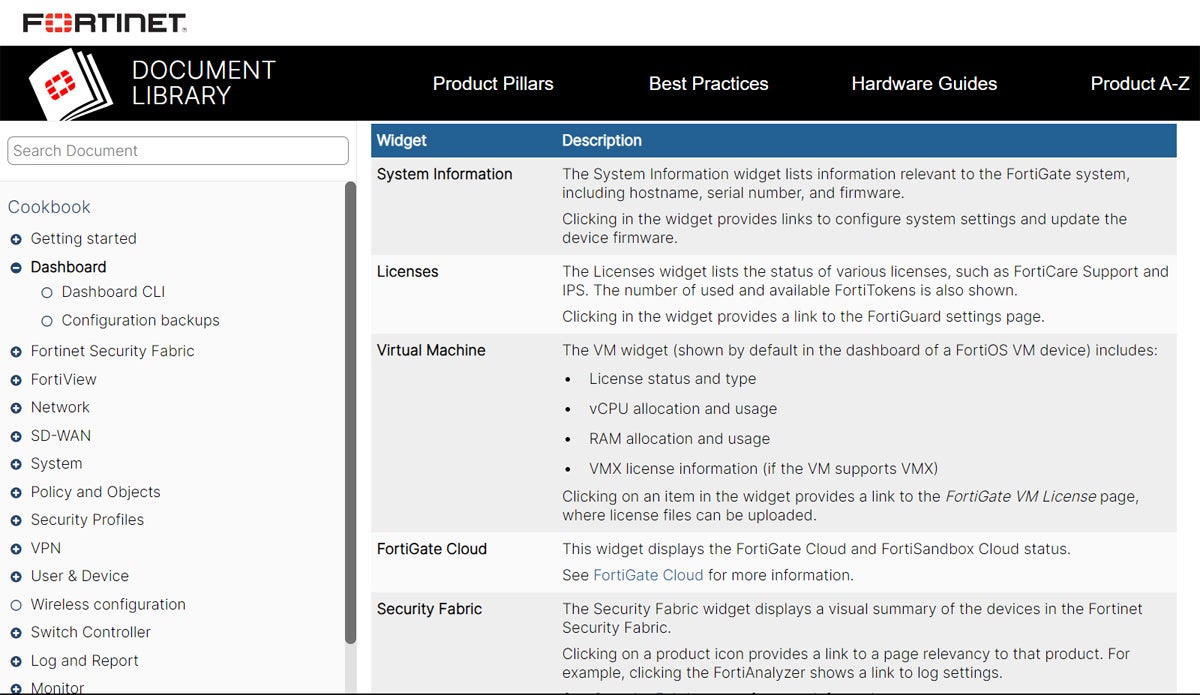Screen dimensions: 1200x695
Task: Click the sidebar vertical scrollbar
Action: pos(350,410)
